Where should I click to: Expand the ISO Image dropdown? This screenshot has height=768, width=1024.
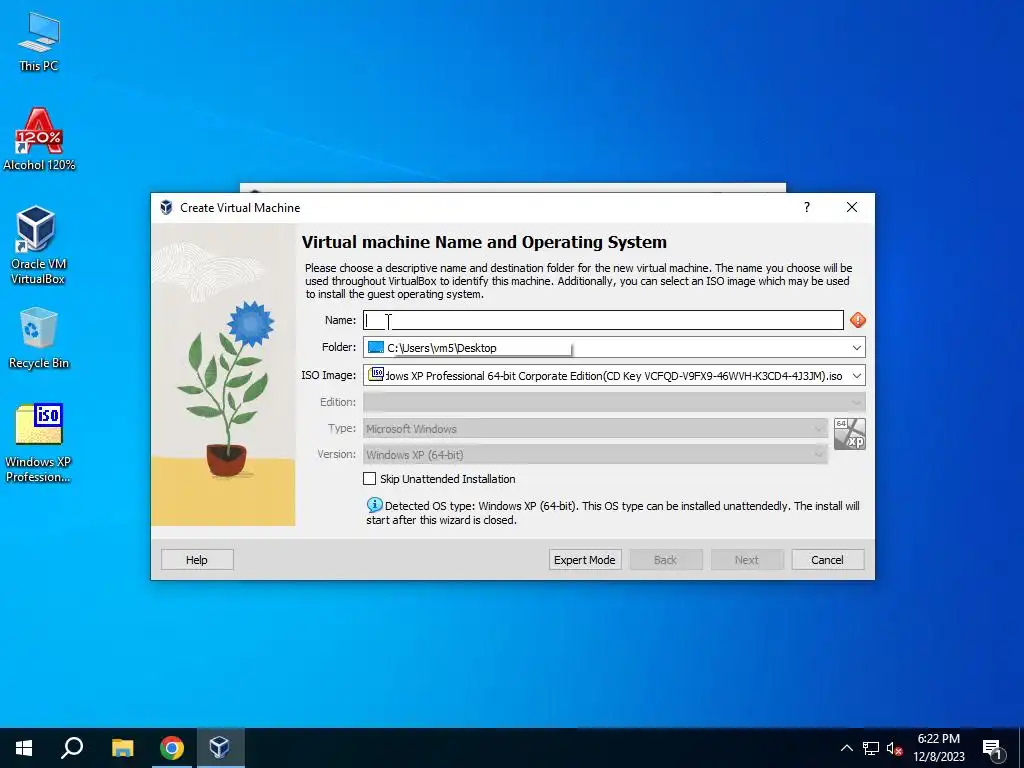click(856, 376)
